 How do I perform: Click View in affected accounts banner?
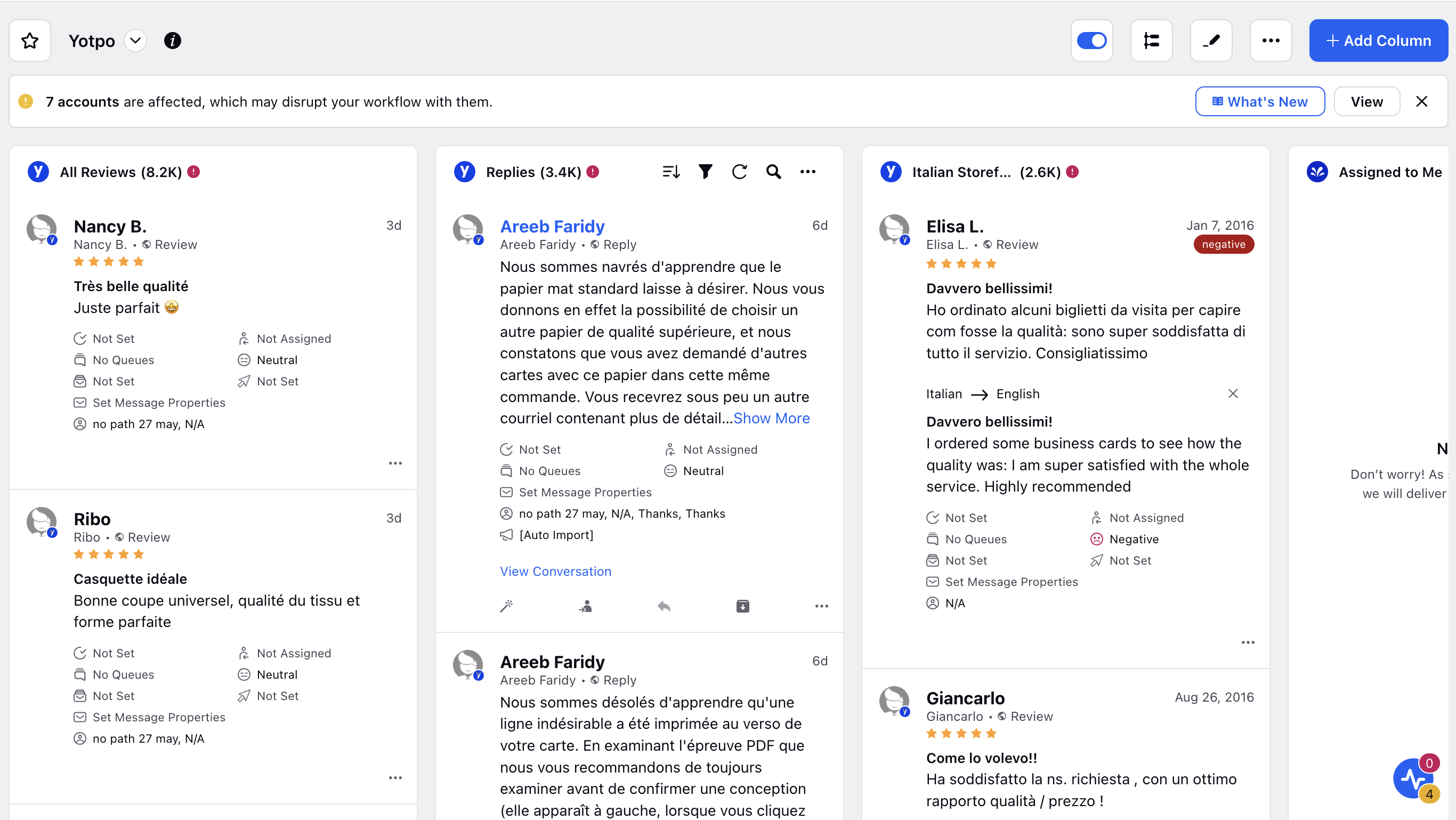coord(1366,102)
